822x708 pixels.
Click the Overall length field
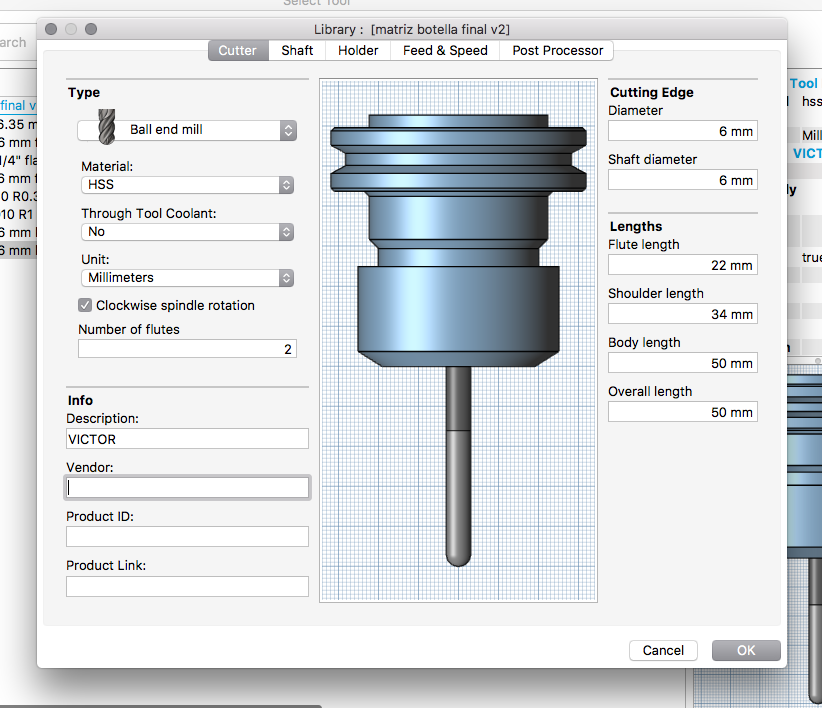[683, 412]
